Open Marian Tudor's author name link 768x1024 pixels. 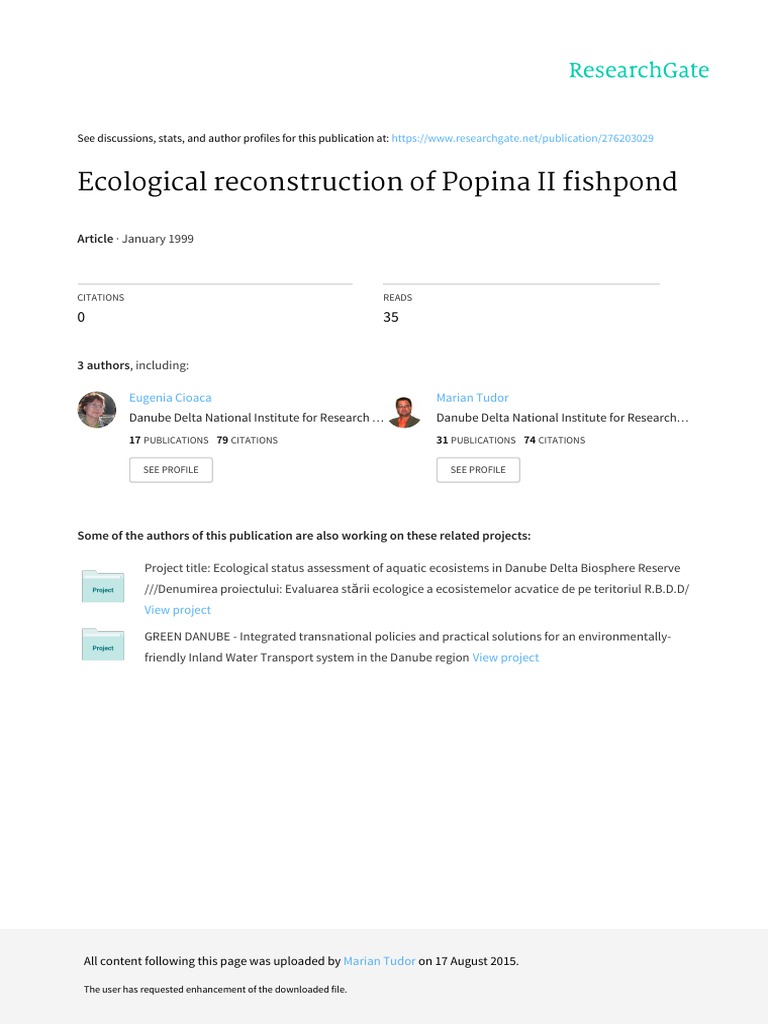click(472, 398)
